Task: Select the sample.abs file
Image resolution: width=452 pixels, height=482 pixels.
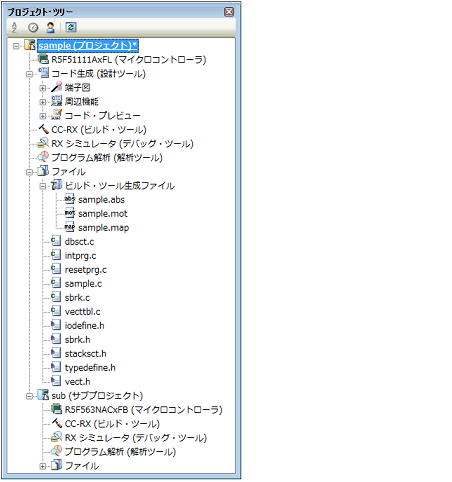Action: tap(101, 200)
